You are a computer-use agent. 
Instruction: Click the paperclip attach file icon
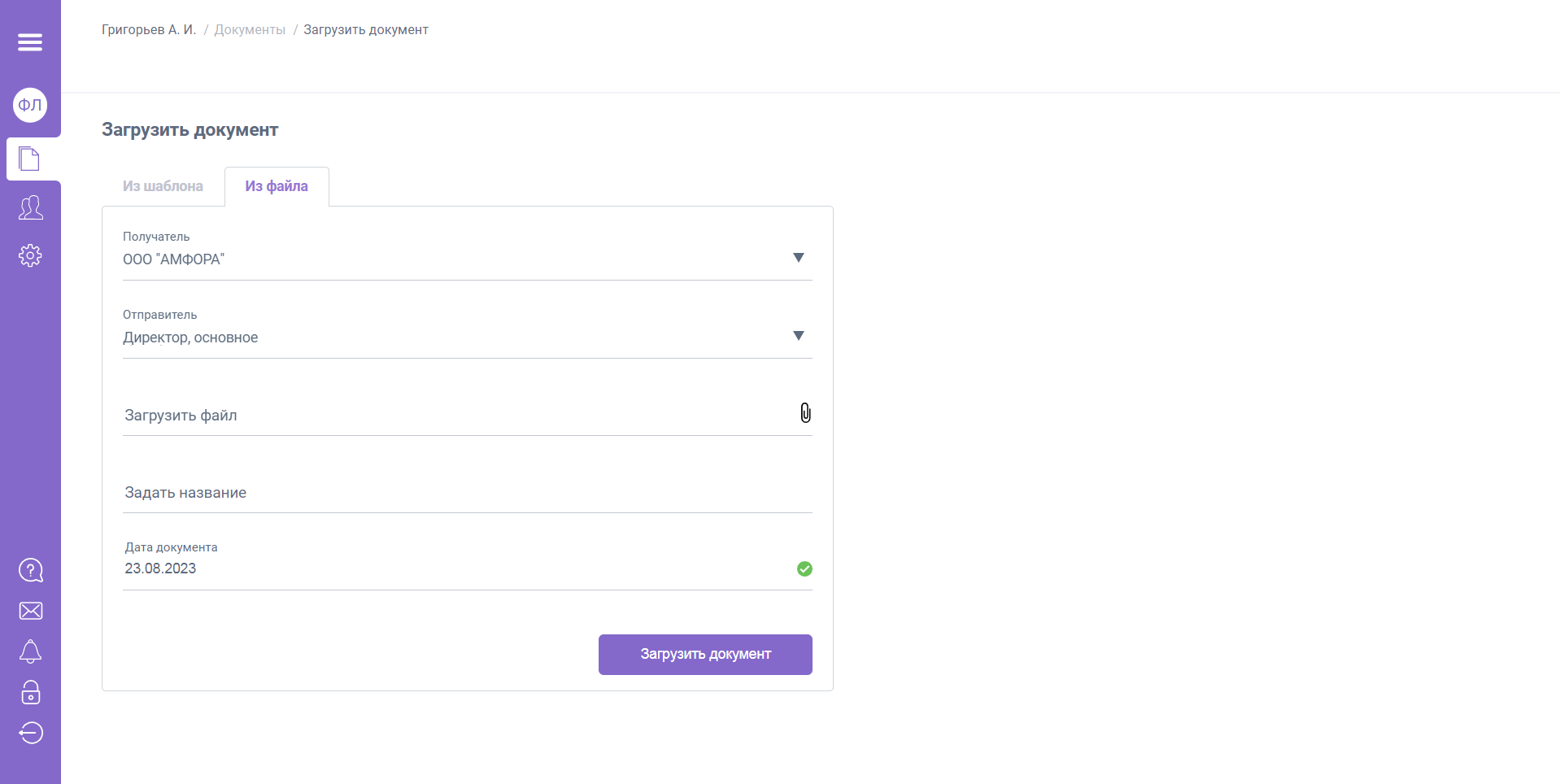[805, 413]
